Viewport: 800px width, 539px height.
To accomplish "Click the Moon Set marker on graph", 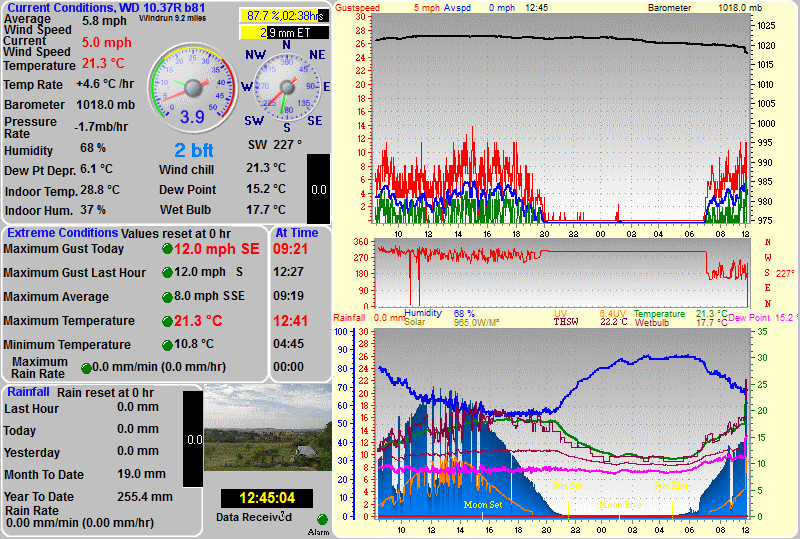I will [x=483, y=504].
